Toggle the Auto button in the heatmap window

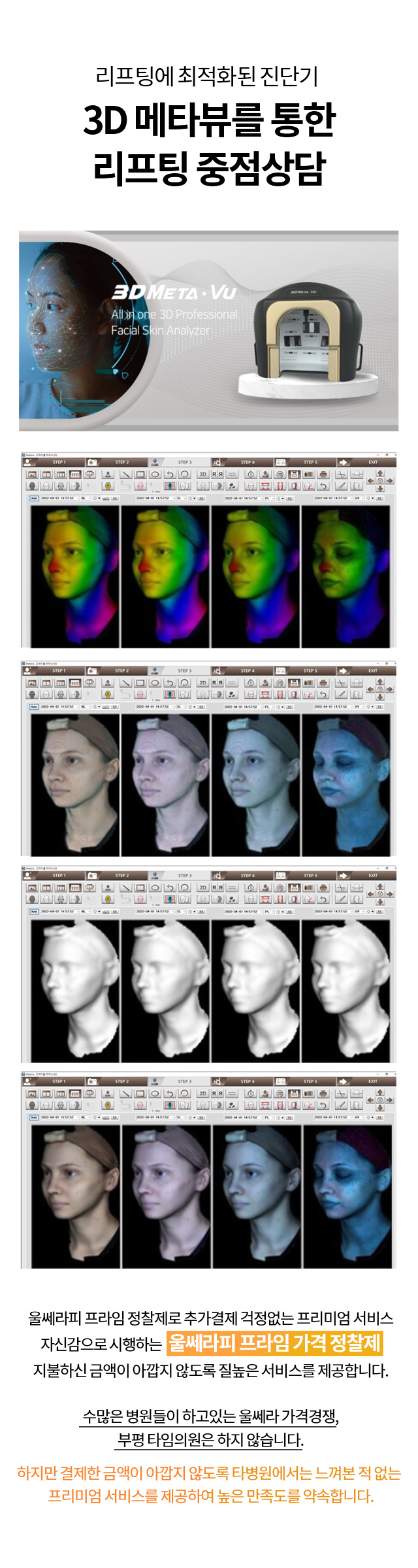point(34,498)
